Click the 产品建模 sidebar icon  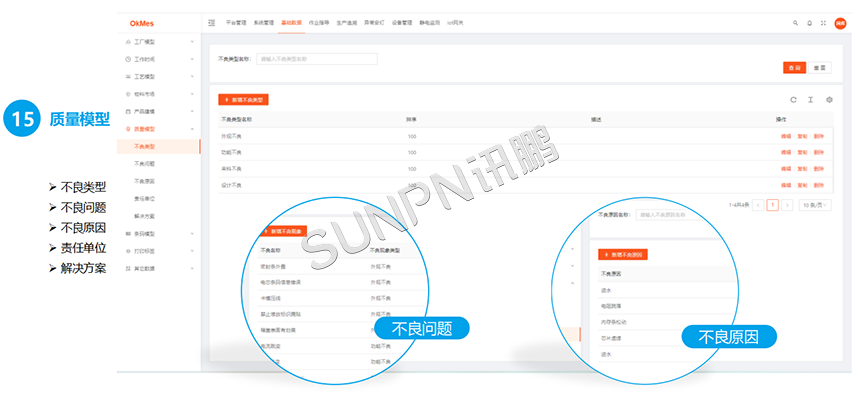click(x=128, y=111)
